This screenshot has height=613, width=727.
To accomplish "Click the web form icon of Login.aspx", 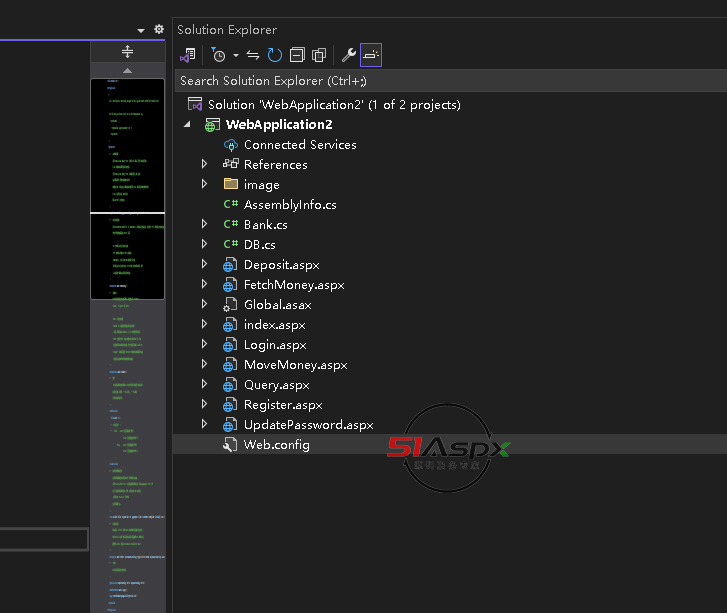I will [230, 345].
